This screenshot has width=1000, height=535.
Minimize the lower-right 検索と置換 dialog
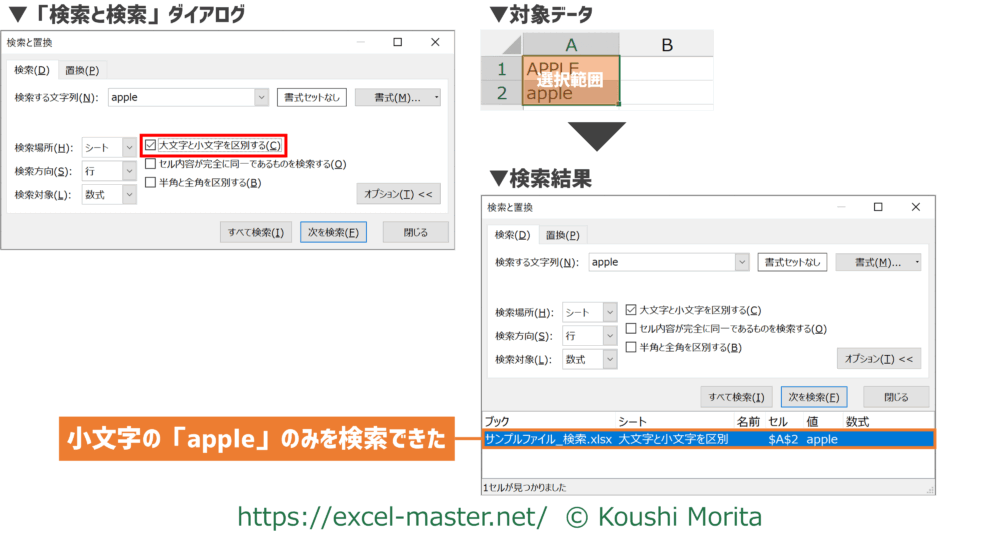(x=840, y=207)
